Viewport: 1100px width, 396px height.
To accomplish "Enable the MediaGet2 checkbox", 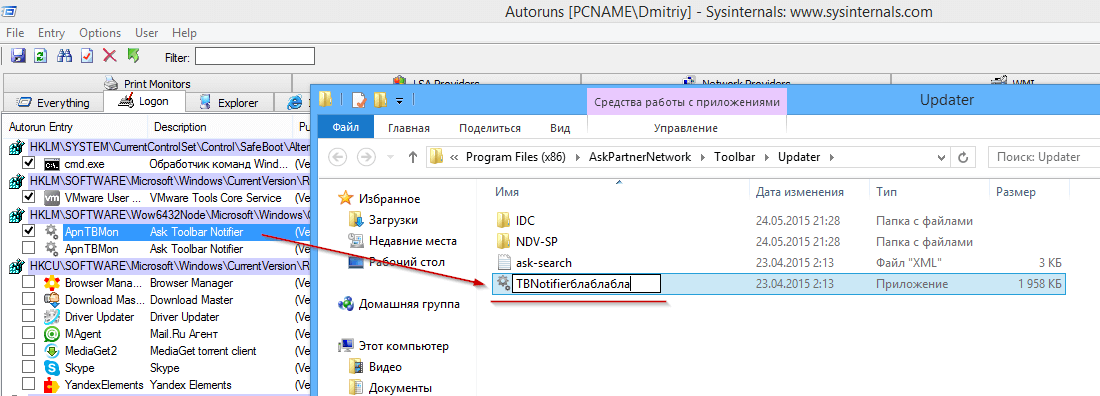I will pyautogui.click(x=29, y=350).
